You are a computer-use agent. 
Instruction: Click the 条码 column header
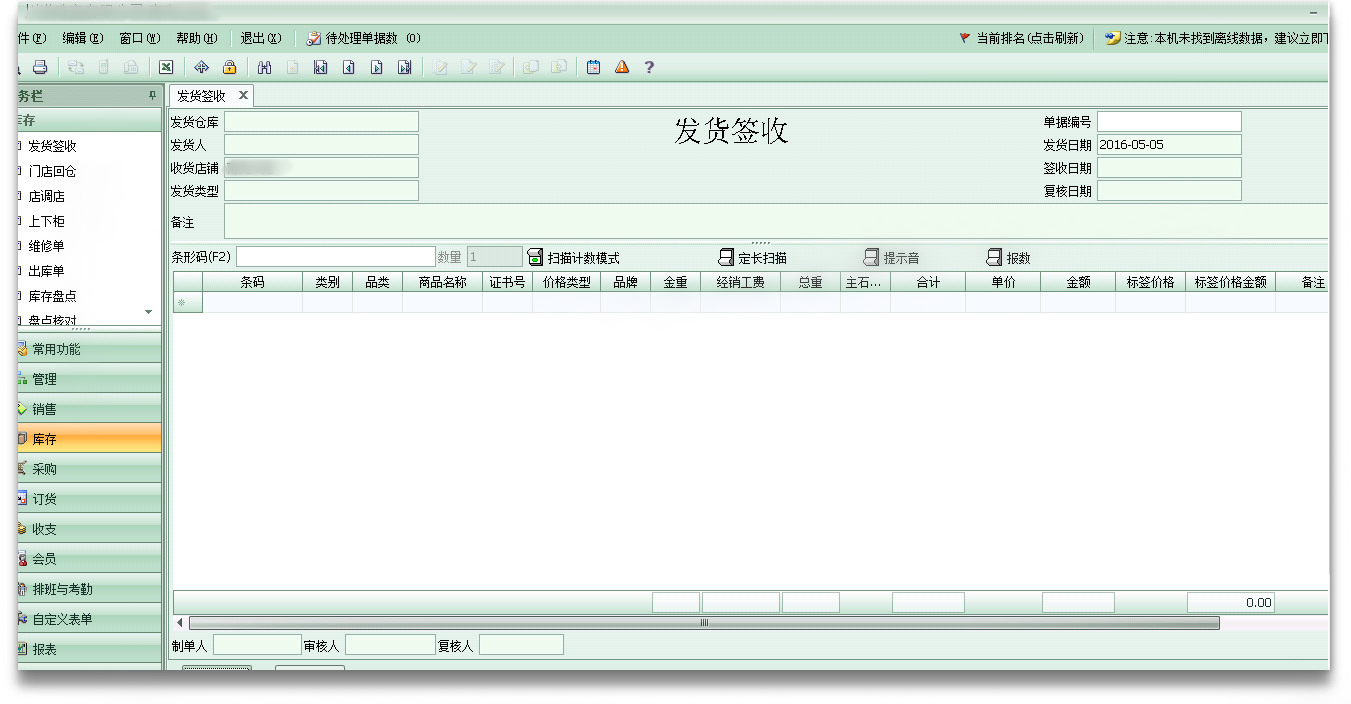(x=252, y=282)
